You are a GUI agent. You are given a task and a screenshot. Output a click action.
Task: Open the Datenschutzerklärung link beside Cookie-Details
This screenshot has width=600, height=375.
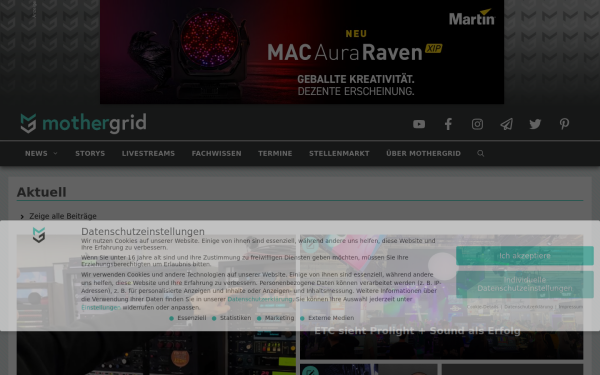(528, 307)
